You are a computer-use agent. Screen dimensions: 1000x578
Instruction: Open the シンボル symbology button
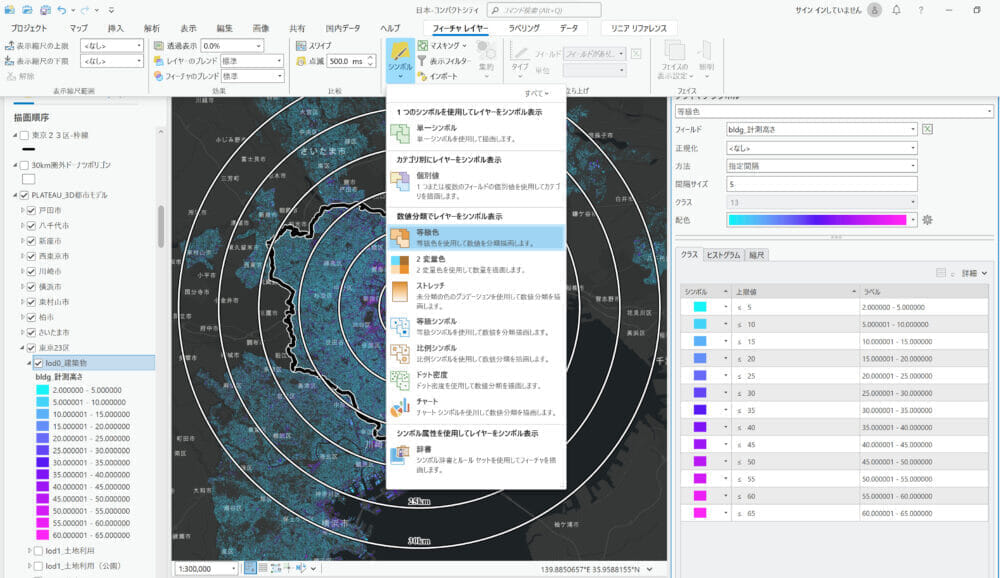pos(400,61)
